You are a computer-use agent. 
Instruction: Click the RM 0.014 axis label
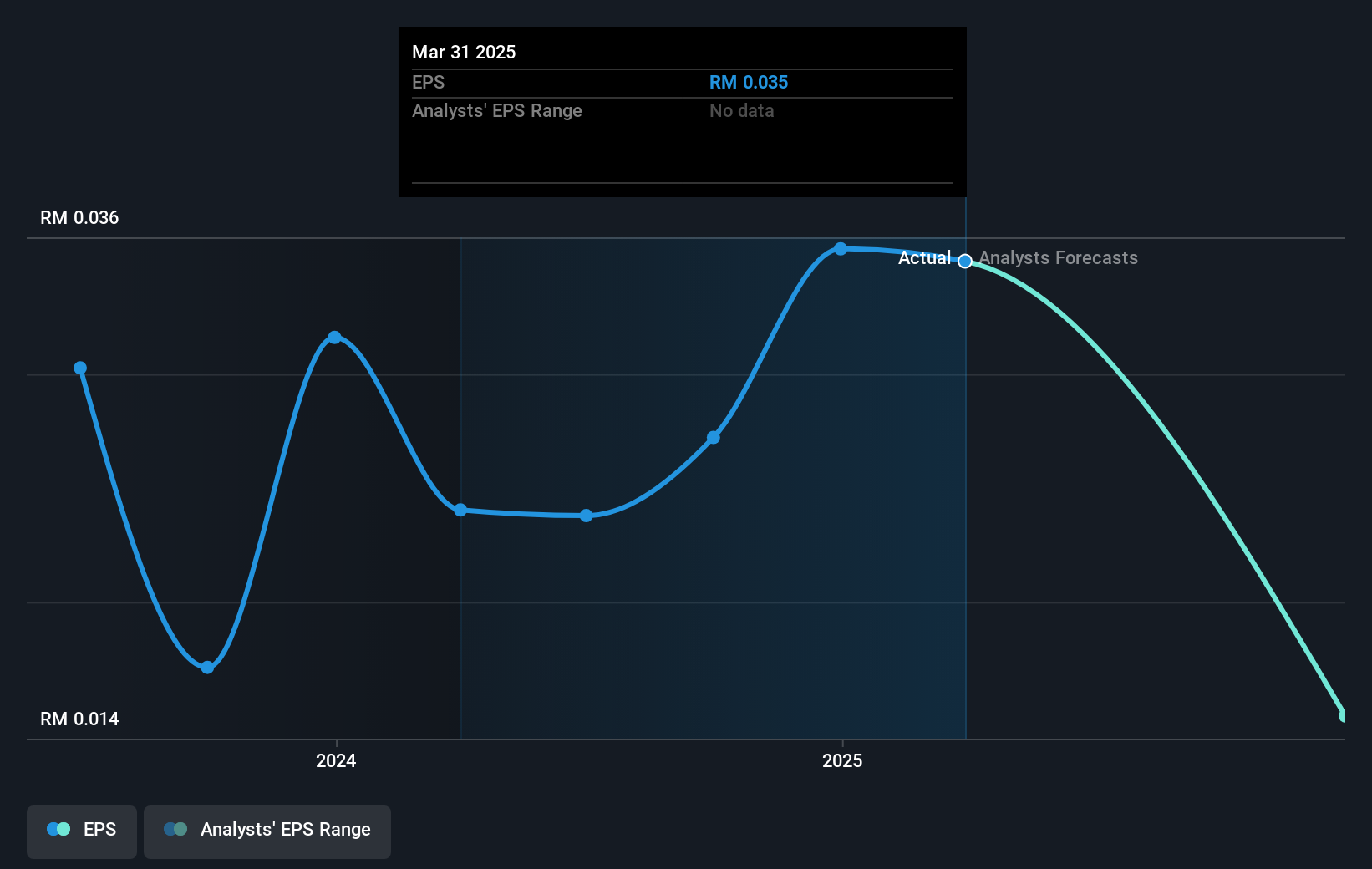coord(79,719)
